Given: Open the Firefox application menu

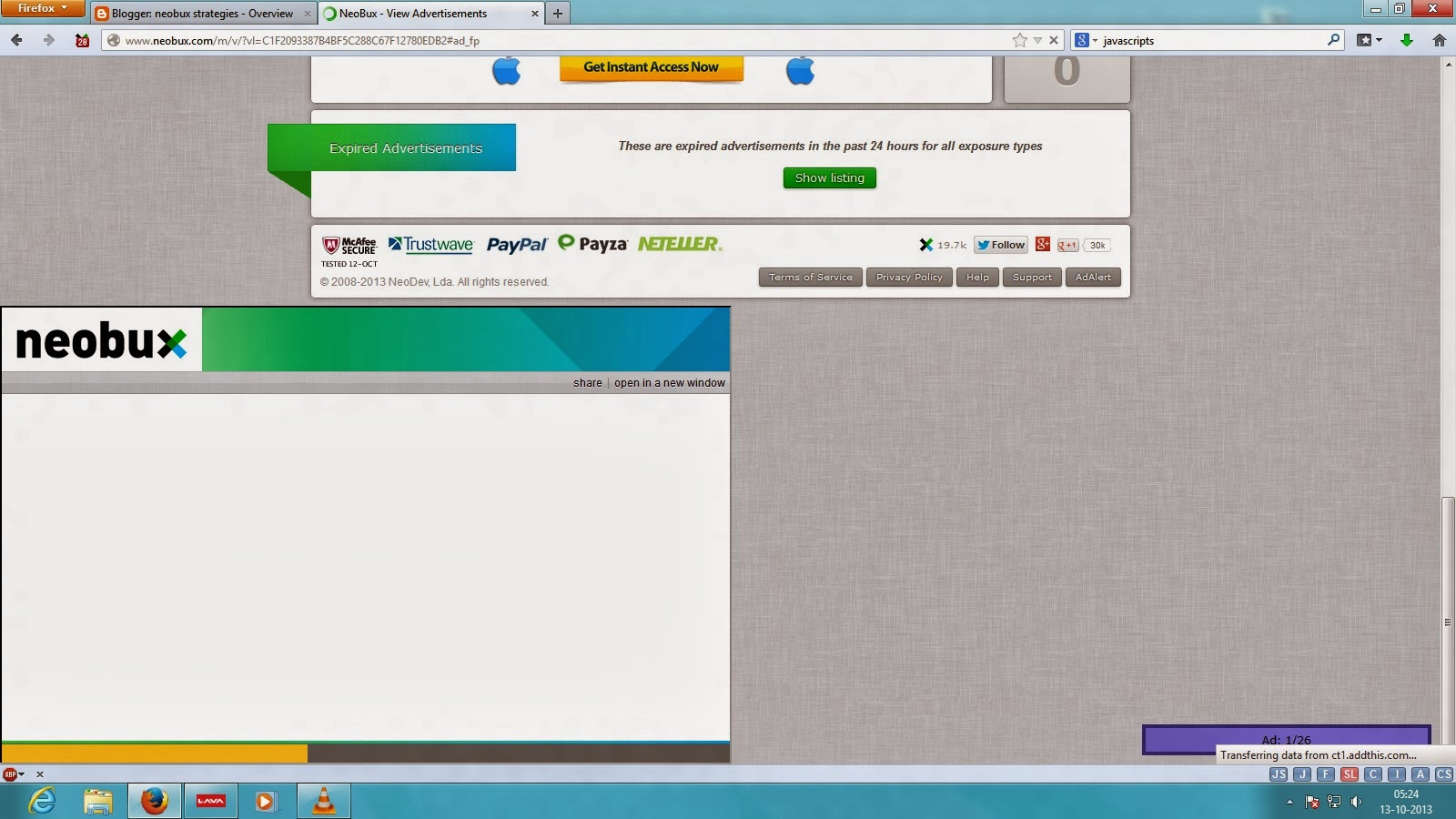Looking at the screenshot, I should click(x=43, y=8).
